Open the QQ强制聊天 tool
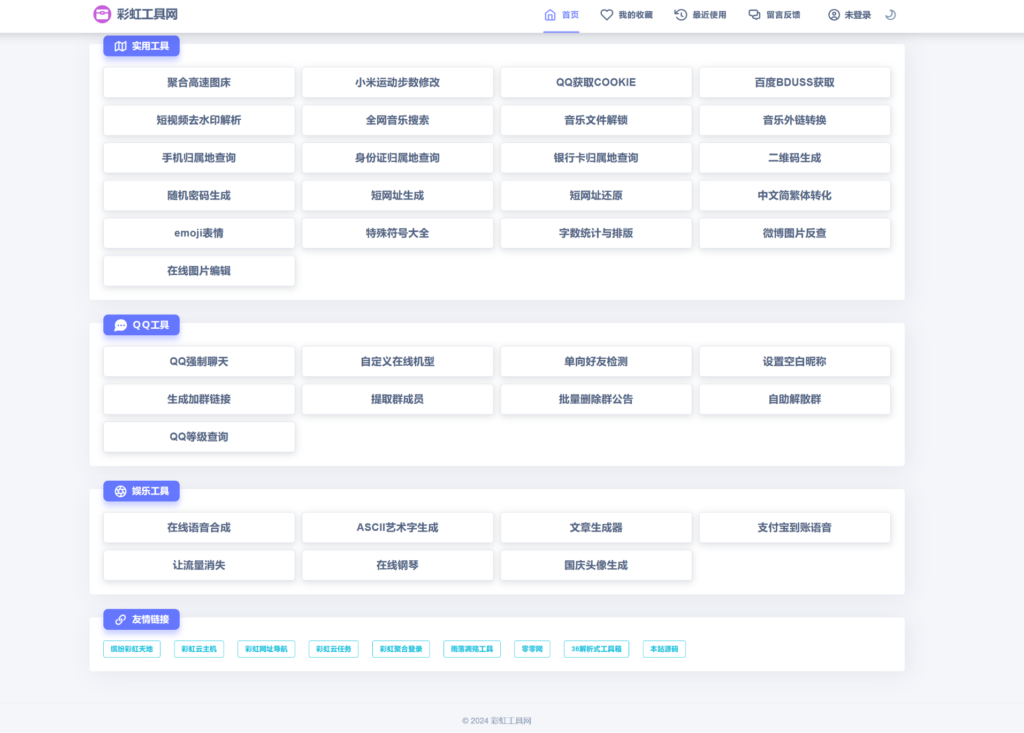 coord(199,361)
